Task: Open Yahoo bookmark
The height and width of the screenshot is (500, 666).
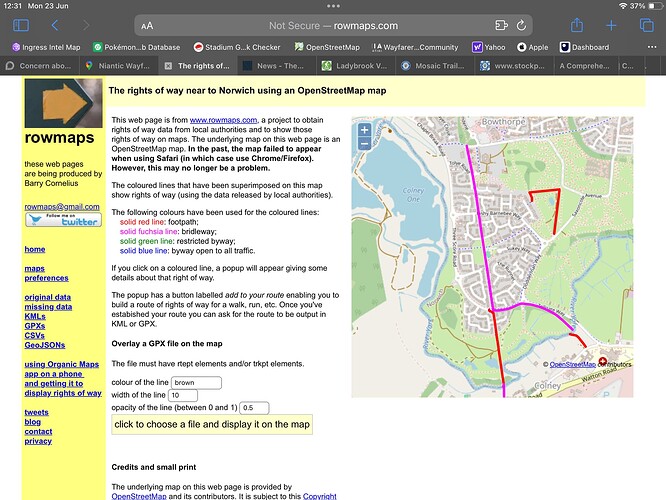Action: point(489,47)
